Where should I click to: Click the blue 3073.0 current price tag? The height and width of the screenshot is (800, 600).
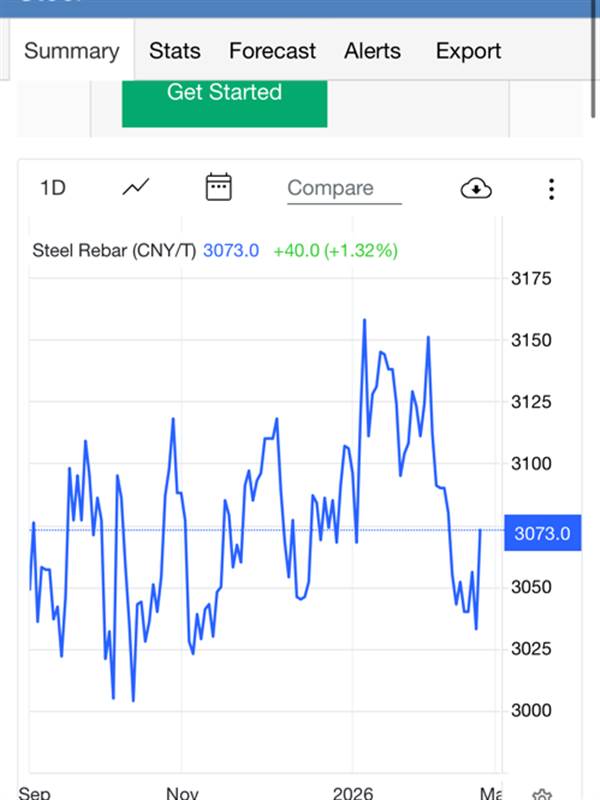542,534
